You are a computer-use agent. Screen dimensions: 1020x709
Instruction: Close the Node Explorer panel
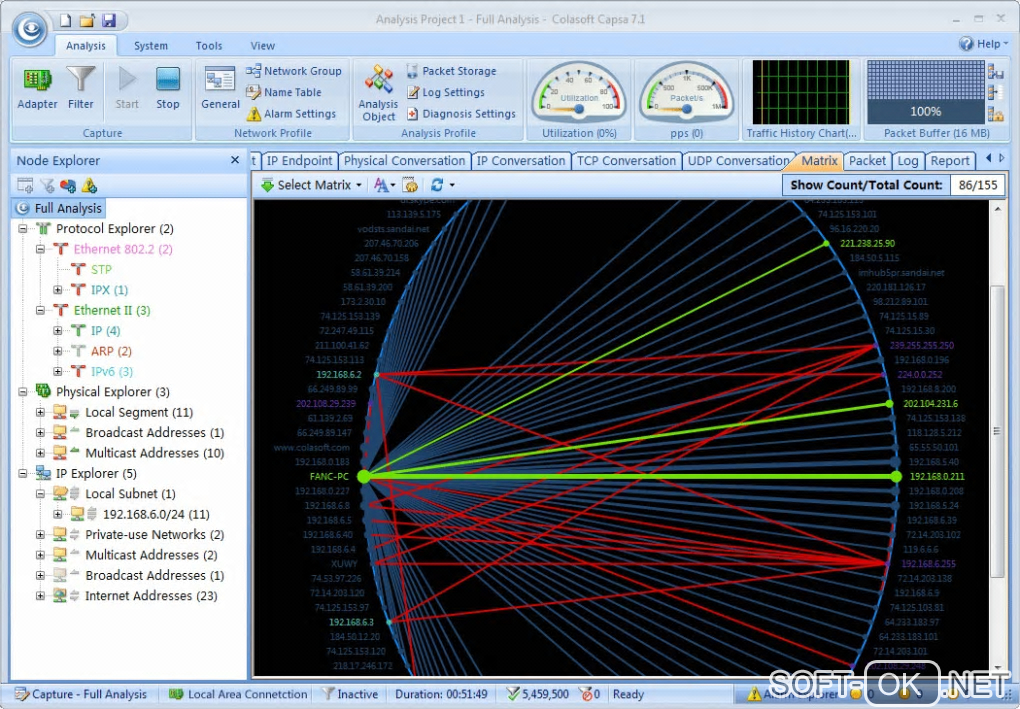click(235, 160)
